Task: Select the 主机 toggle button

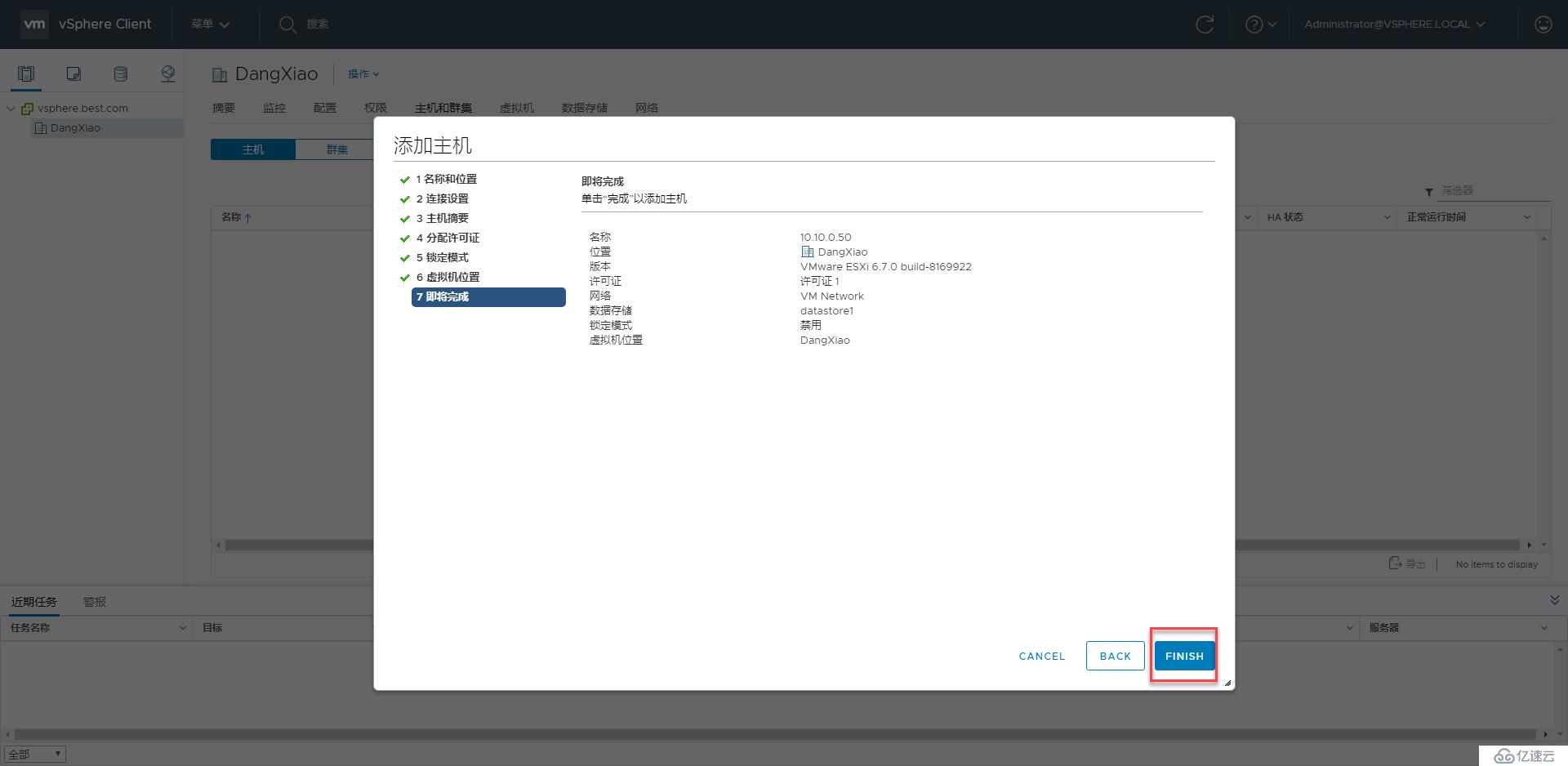Action: (x=253, y=149)
